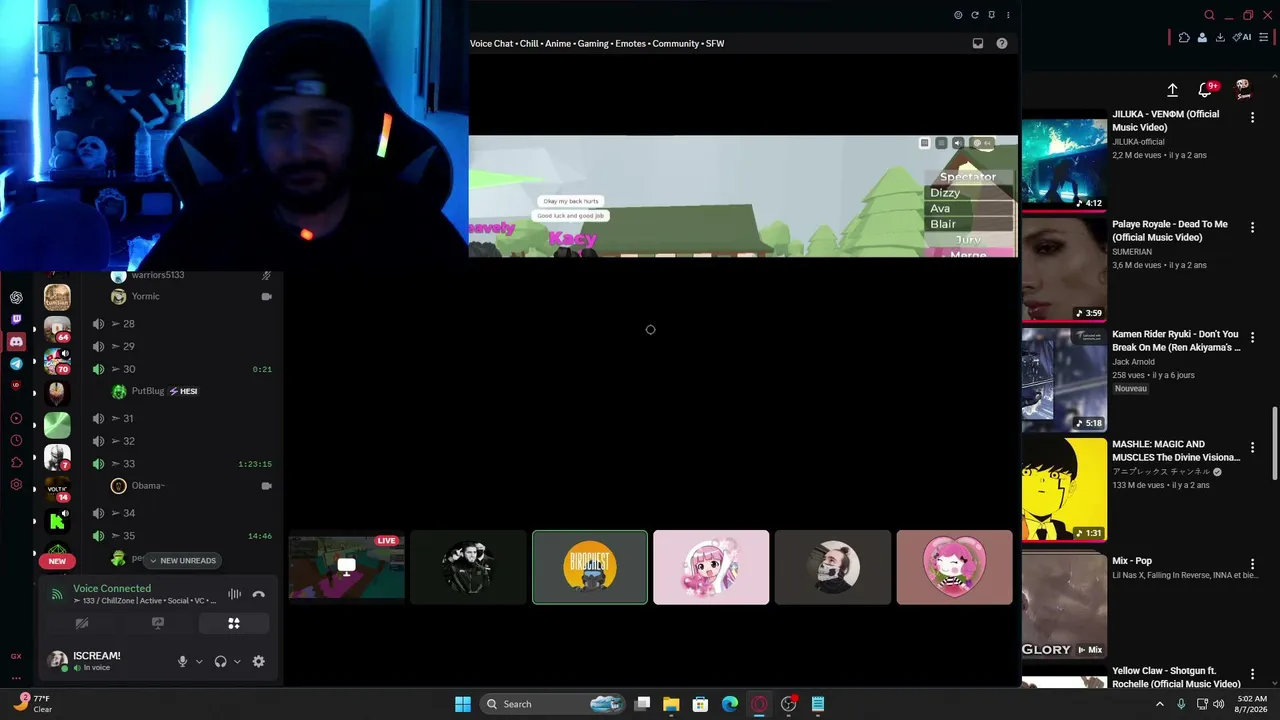Open the Discord activities button
Viewport: 1280px width, 720px height.
pos(234,623)
